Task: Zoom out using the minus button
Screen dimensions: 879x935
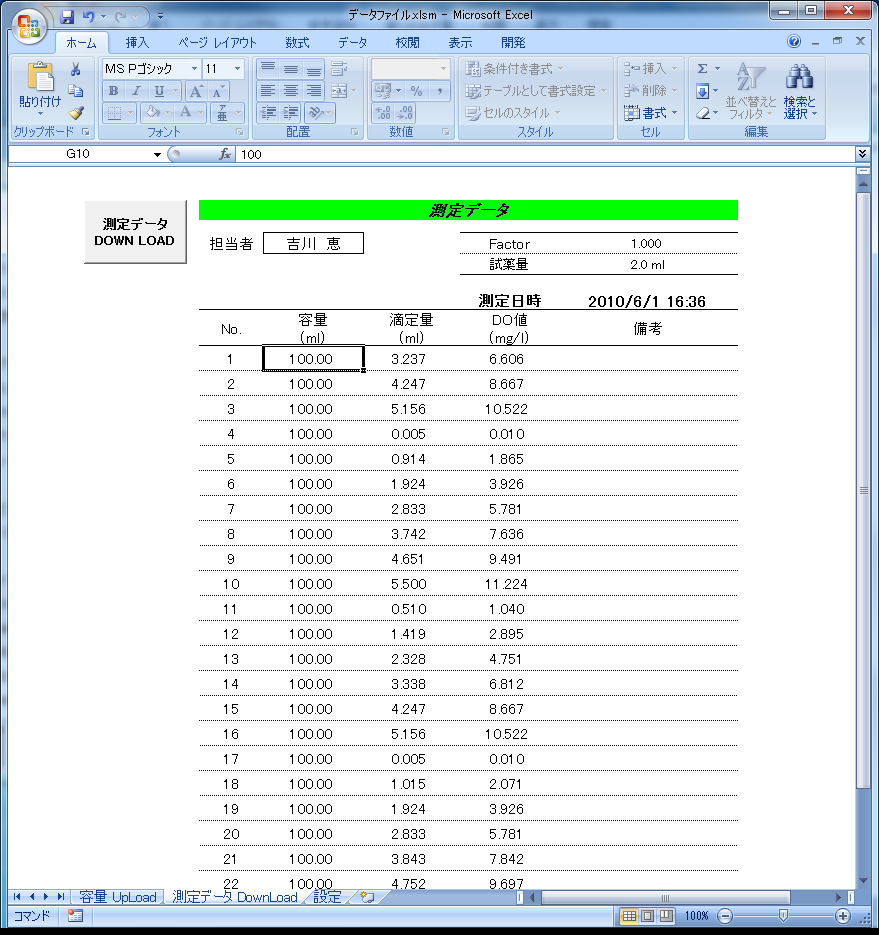Action: tap(725, 916)
